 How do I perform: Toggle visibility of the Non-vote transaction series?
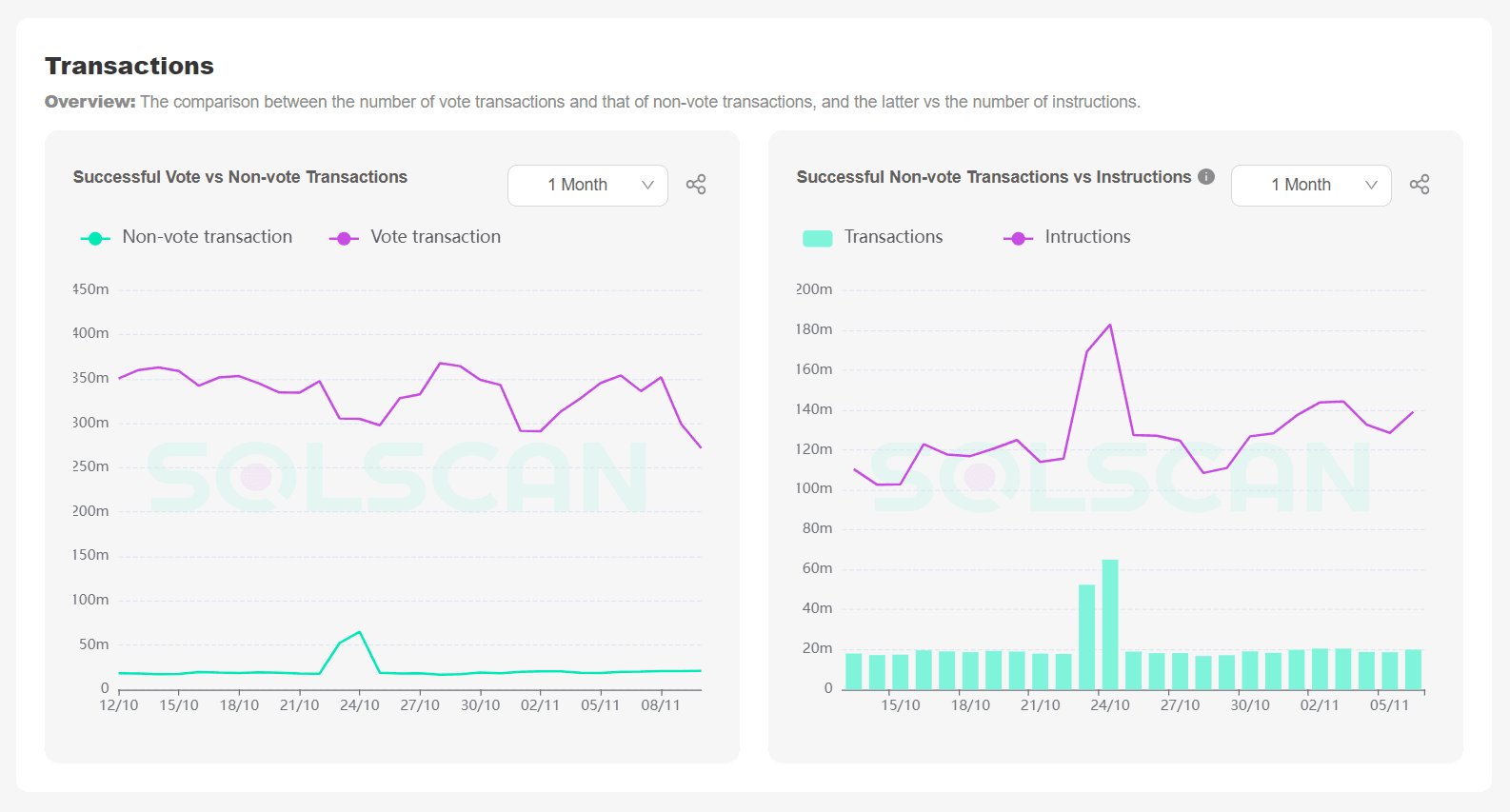click(207, 236)
